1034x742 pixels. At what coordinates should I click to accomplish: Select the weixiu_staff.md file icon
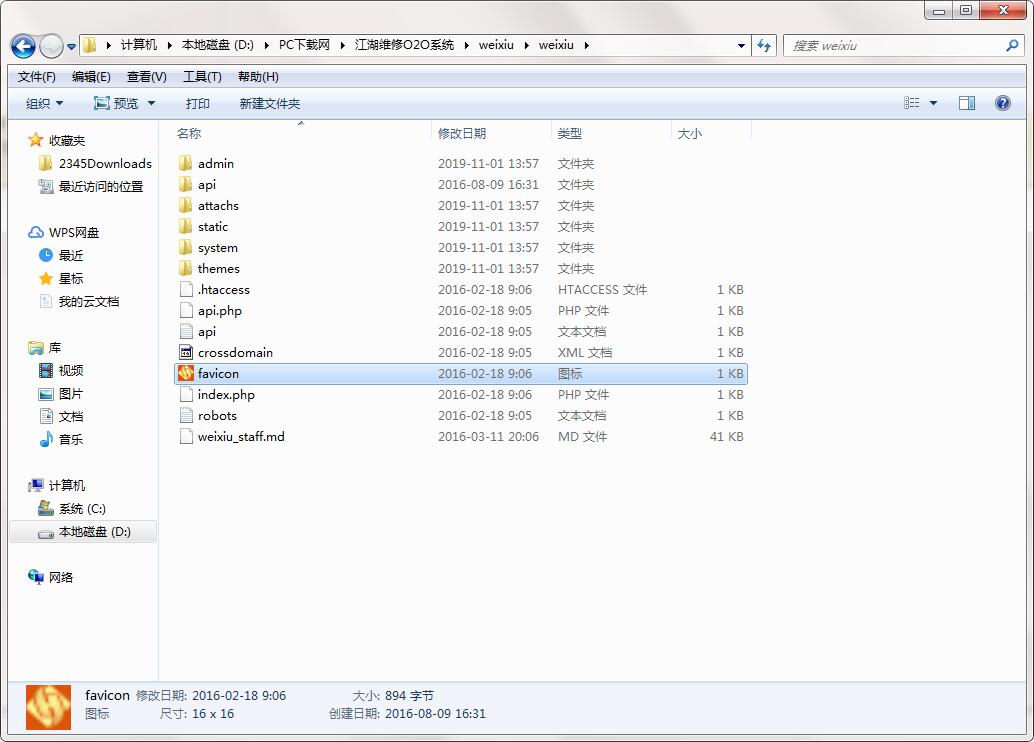186,437
